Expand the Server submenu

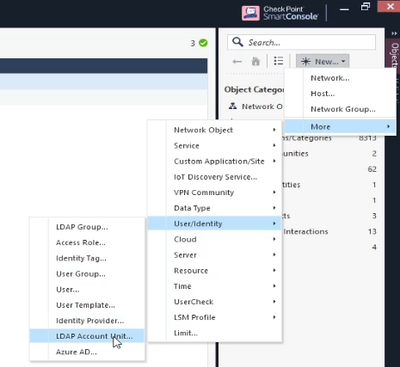(x=215, y=255)
